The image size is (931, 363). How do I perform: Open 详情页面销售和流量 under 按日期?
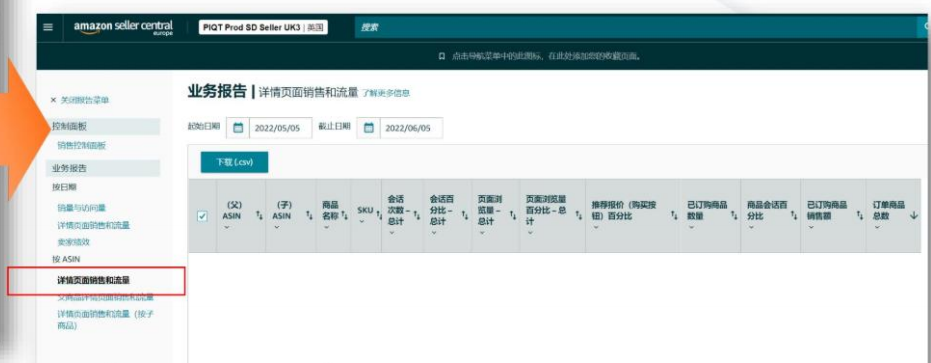pyautogui.click(x=93, y=225)
